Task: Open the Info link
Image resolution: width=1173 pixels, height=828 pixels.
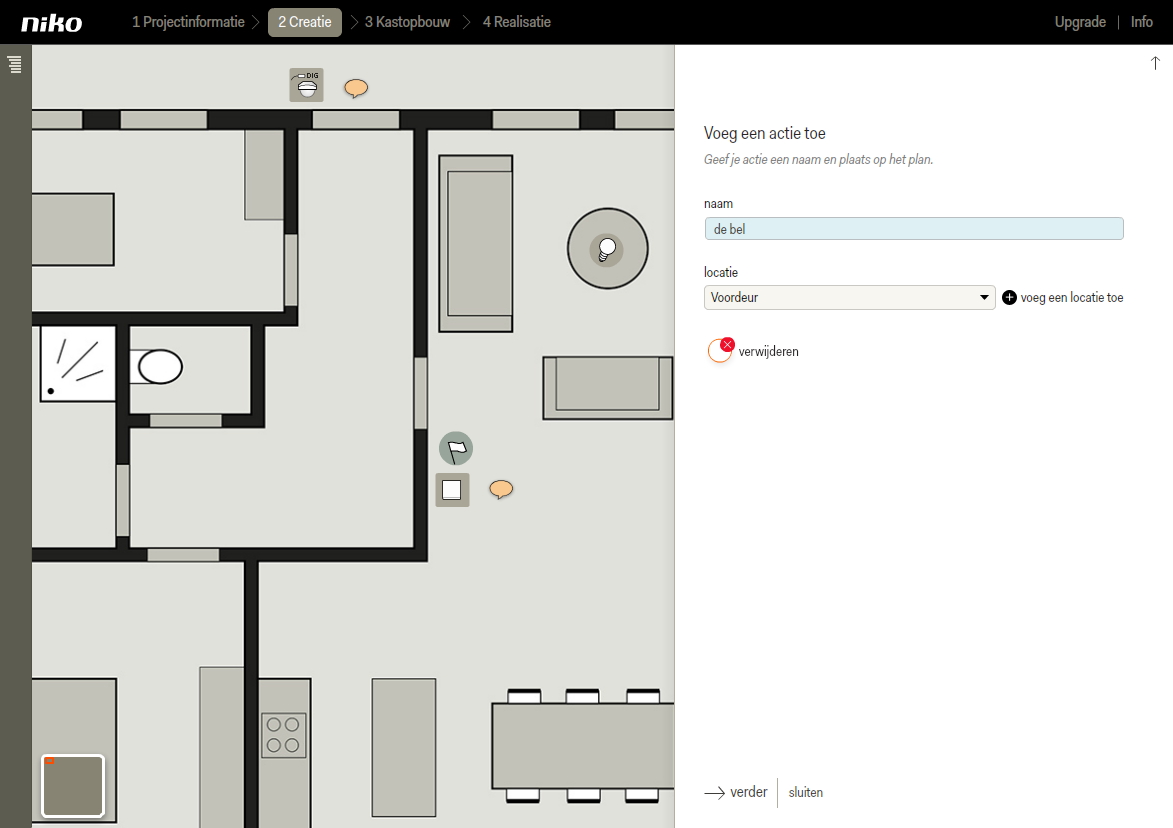Action: (x=1142, y=22)
